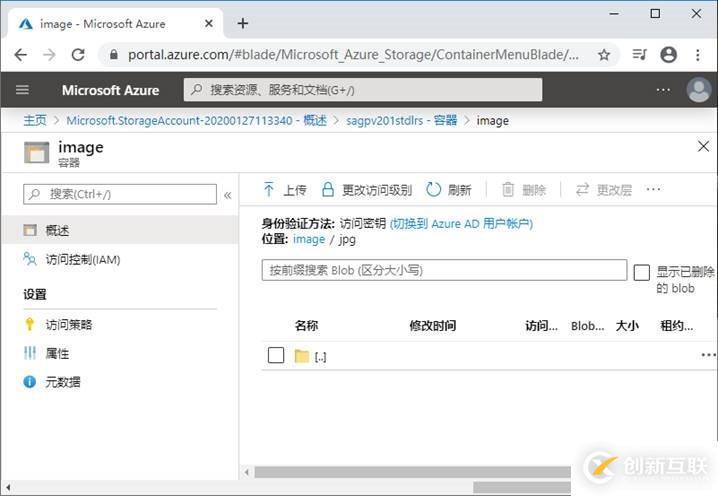Open the Access policy (访问策略) menu item
This screenshot has width=718, height=496.
[69, 325]
